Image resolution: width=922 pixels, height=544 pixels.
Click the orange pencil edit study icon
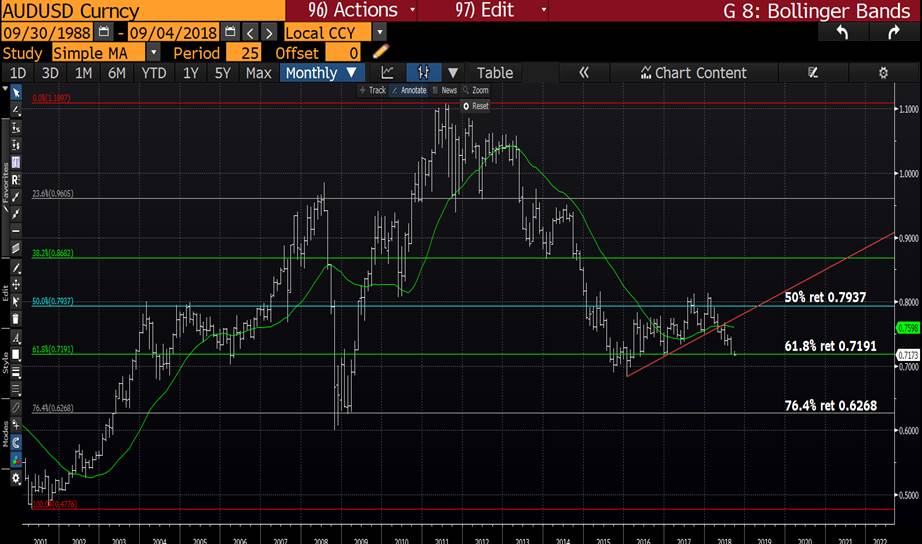(x=380, y=52)
